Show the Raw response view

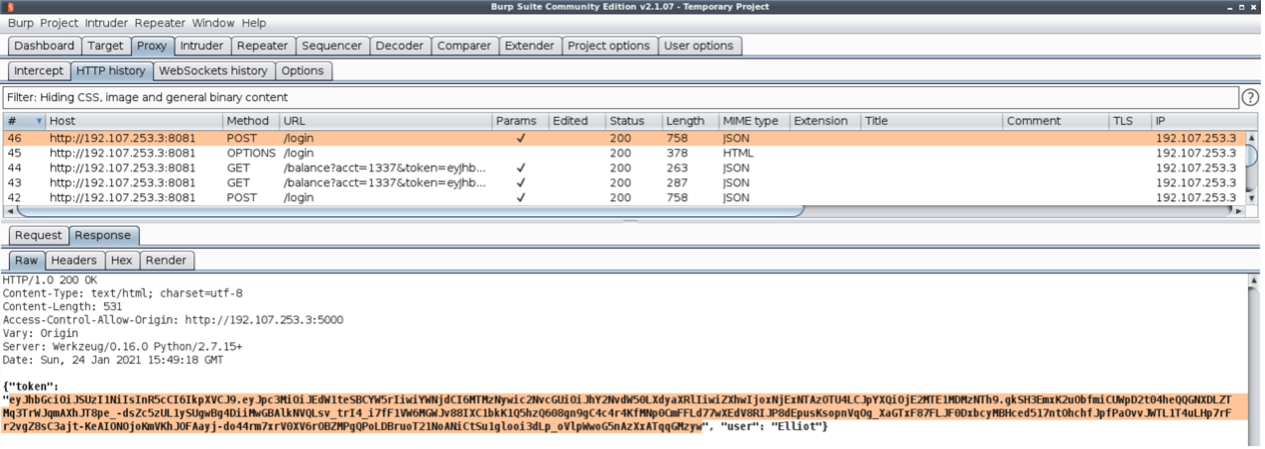point(27,260)
